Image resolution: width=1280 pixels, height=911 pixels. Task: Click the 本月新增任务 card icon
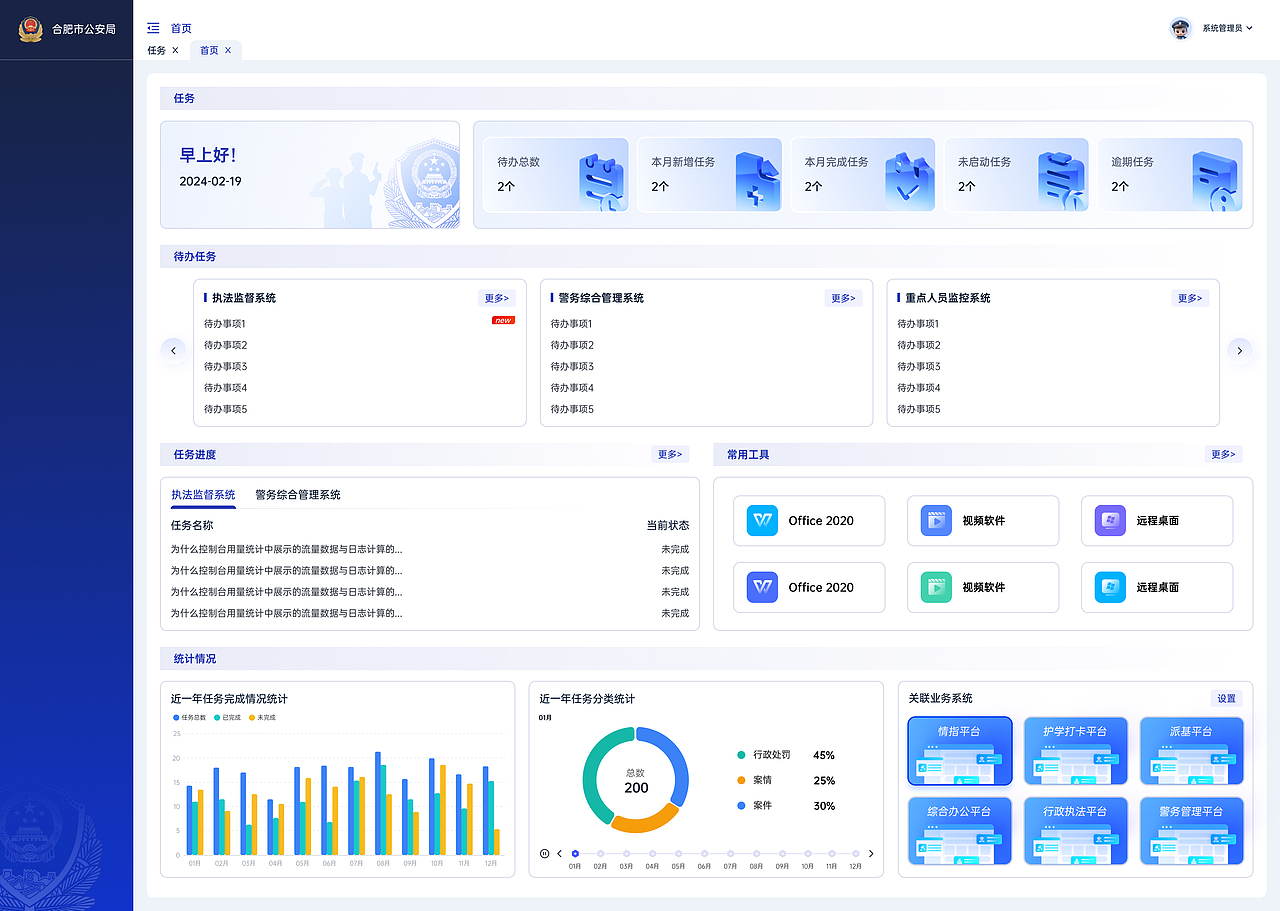[758, 181]
